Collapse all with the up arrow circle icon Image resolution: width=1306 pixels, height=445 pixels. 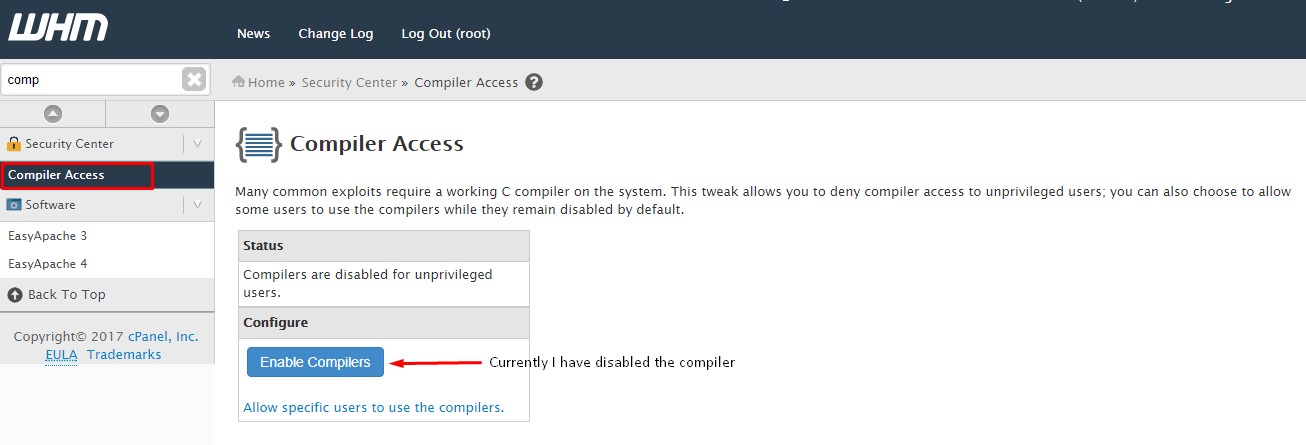click(x=53, y=114)
